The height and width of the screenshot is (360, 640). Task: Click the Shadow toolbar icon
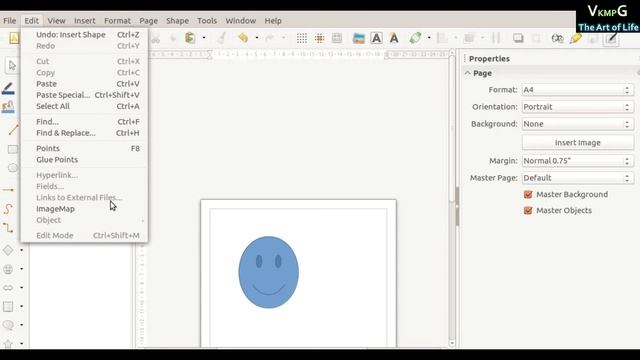coord(518,38)
